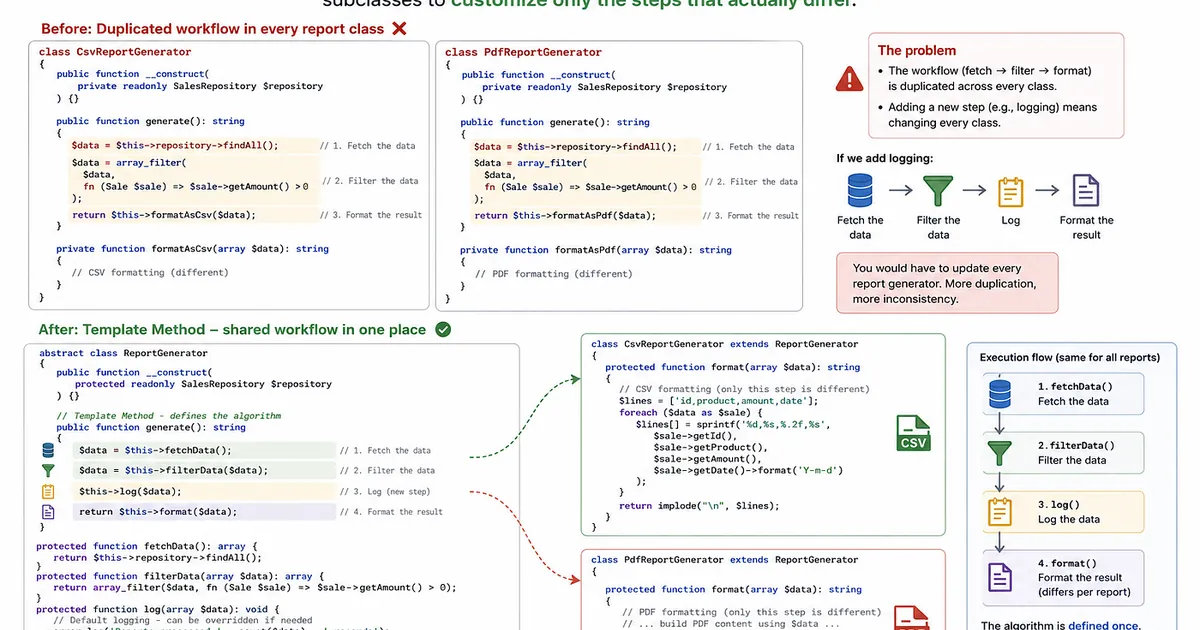The height and width of the screenshot is (630, 1200).
Task: Select the 'After: Template Method – shared workflow' heading
Action: tap(232, 330)
